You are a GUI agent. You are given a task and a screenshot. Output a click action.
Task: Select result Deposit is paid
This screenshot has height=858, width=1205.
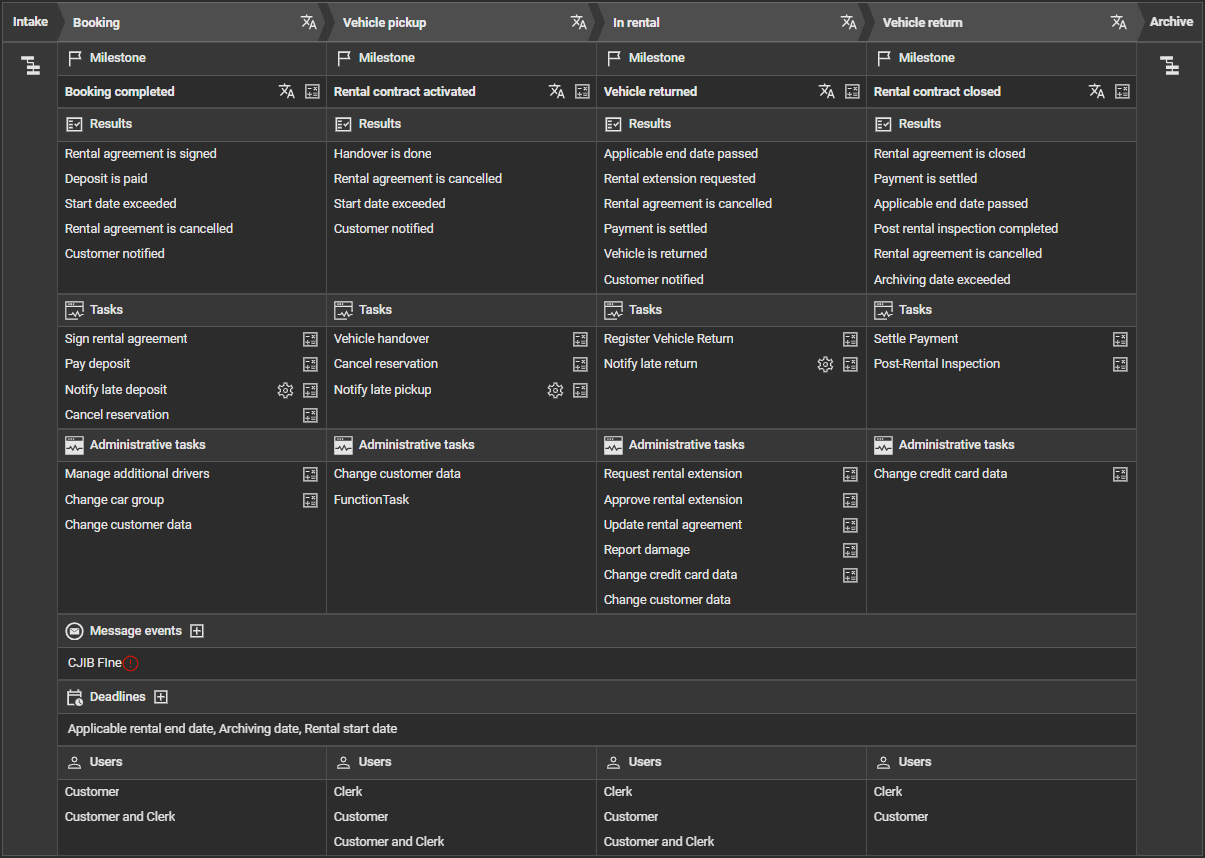[106, 179]
